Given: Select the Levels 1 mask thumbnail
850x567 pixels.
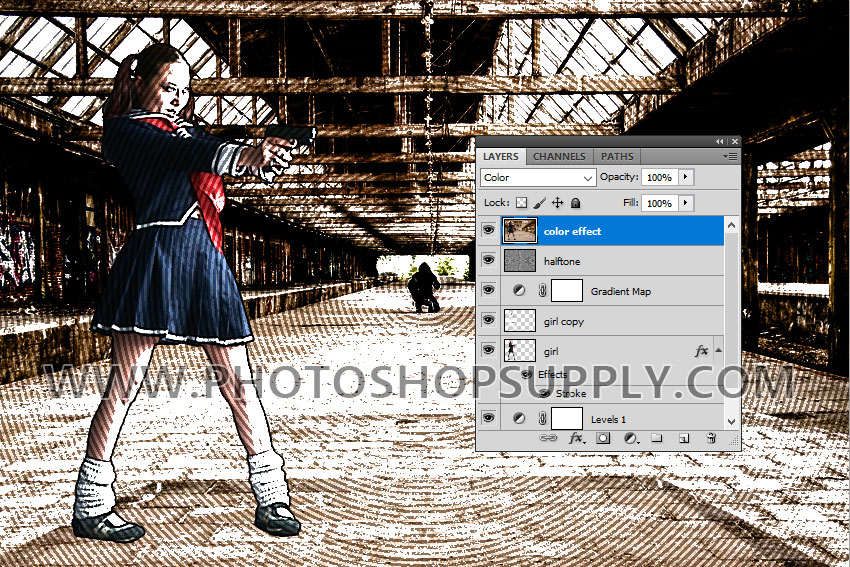Looking at the screenshot, I should [566, 418].
